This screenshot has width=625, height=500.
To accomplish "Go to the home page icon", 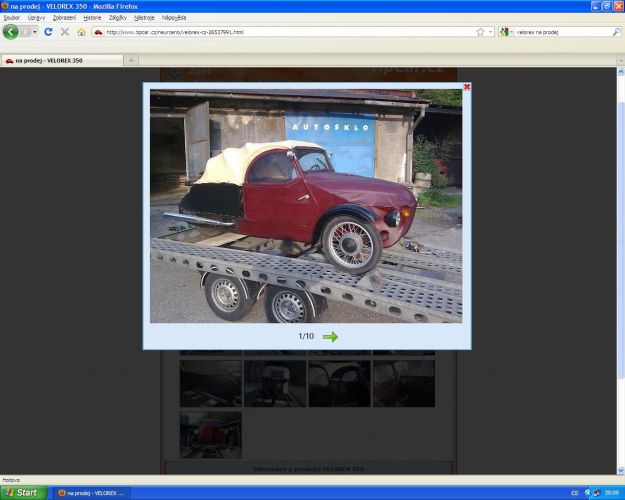I will pyautogui.click(x=81, y=32).
